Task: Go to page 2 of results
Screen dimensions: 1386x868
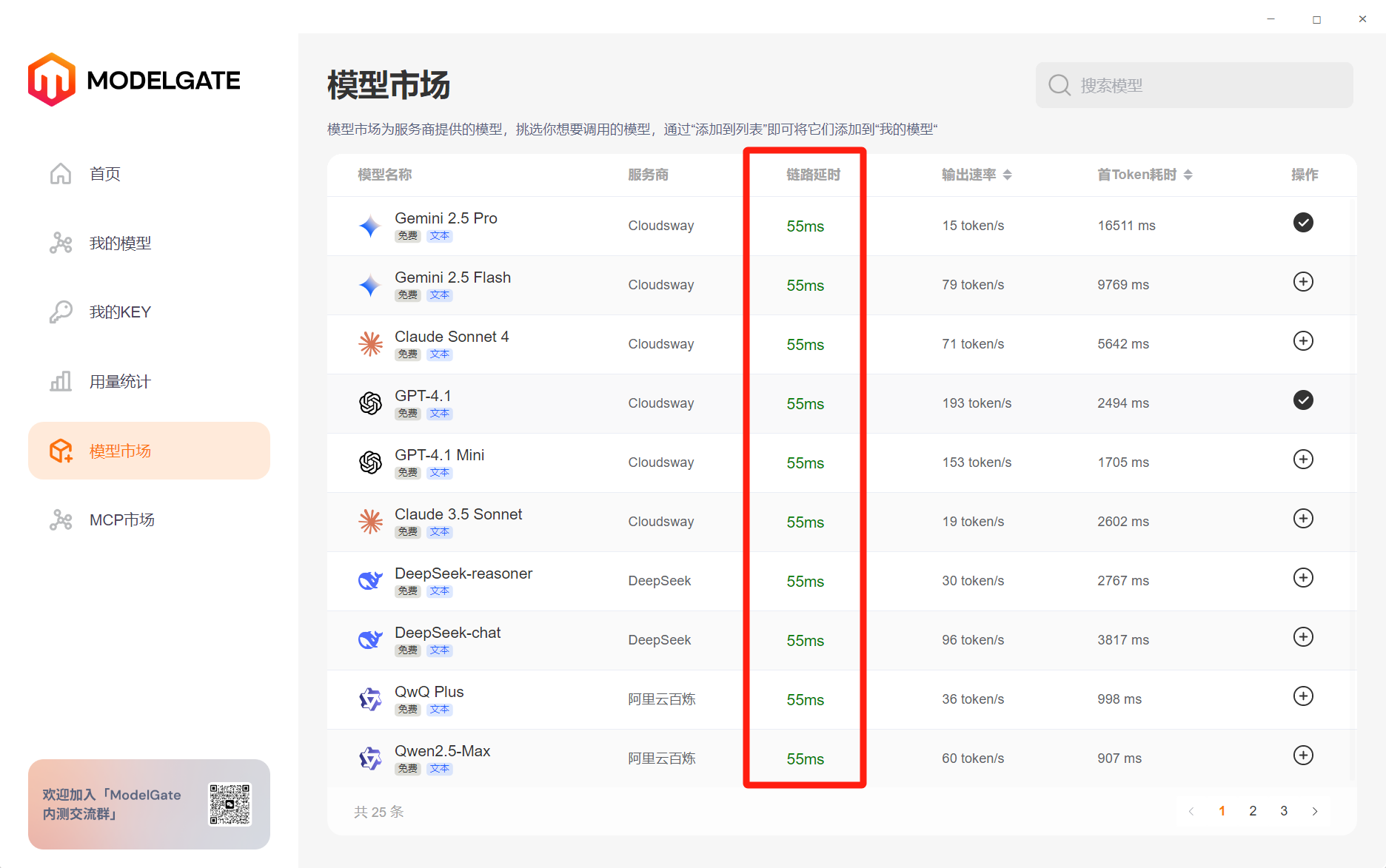Action: click(x=1253, y=810)
